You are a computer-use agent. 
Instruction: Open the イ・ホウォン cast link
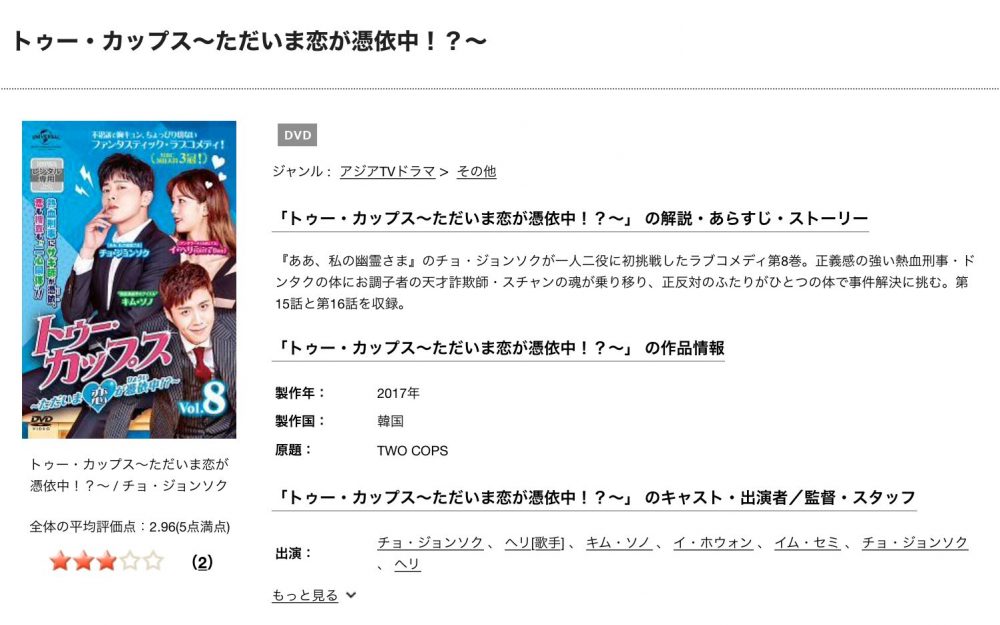pos(713,543)
